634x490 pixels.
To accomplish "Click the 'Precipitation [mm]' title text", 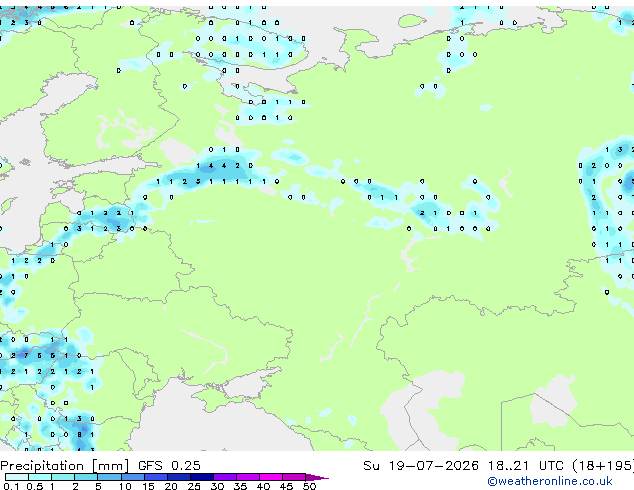I will (x=65, y=466).
